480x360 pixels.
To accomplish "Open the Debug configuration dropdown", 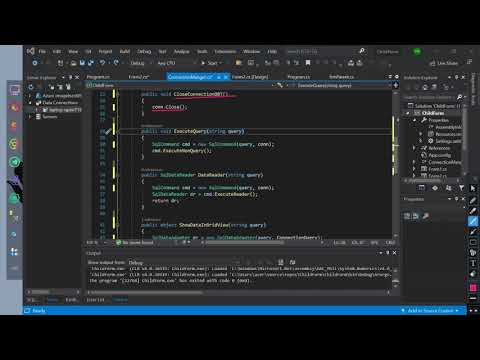I will pyautogui.click(x=140, y=63).
